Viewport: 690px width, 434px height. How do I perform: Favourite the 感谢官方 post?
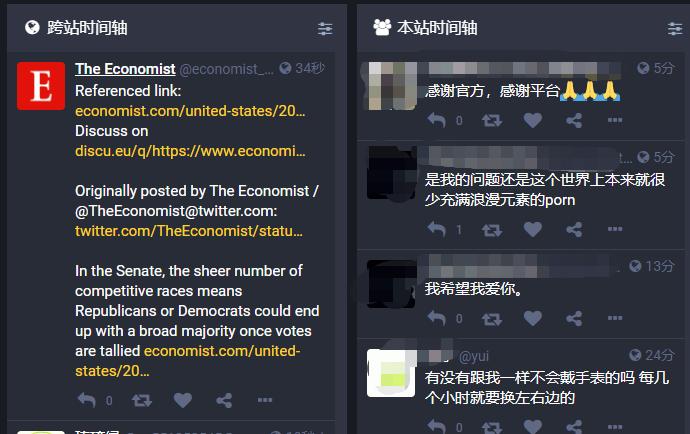[533, 120]
